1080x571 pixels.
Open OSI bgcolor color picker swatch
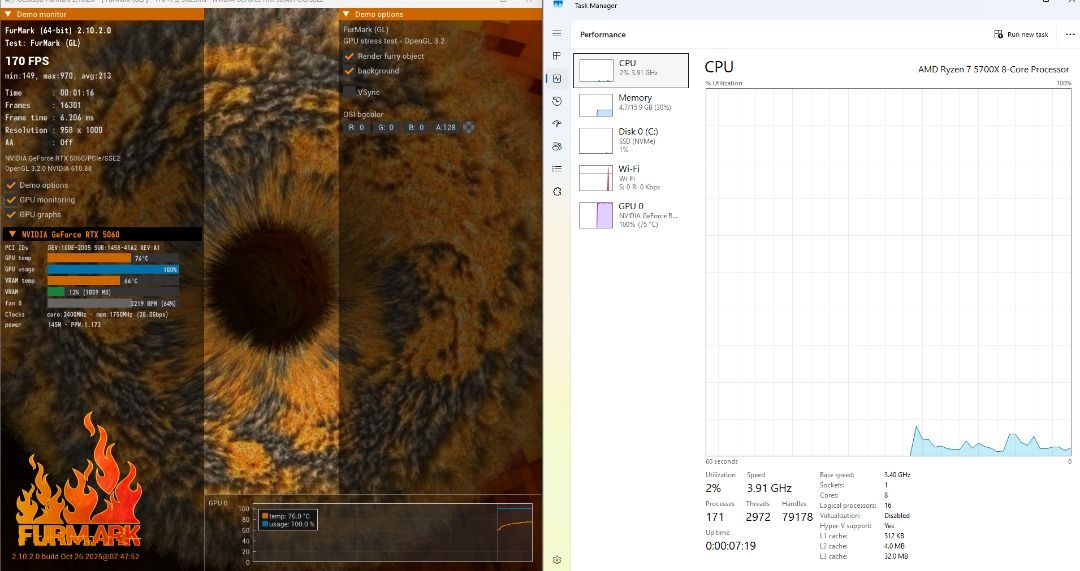tap(469, 127)
